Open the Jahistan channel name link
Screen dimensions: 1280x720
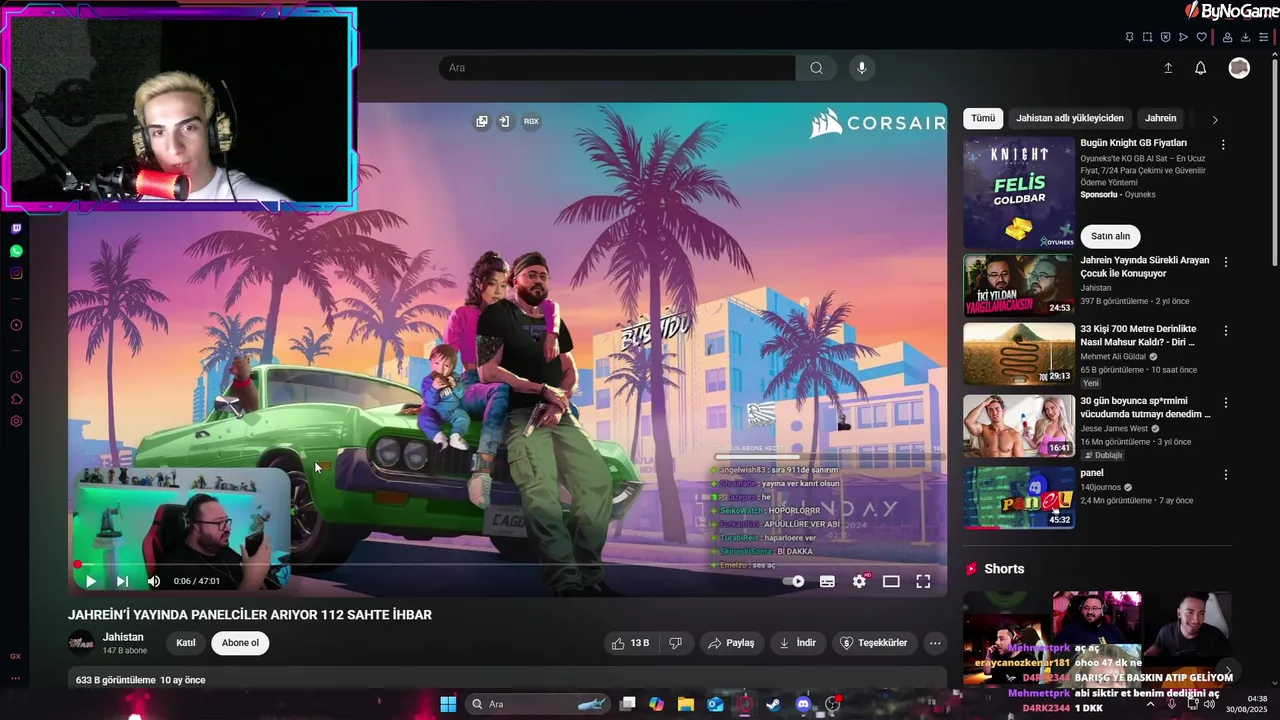pos(123,637)
